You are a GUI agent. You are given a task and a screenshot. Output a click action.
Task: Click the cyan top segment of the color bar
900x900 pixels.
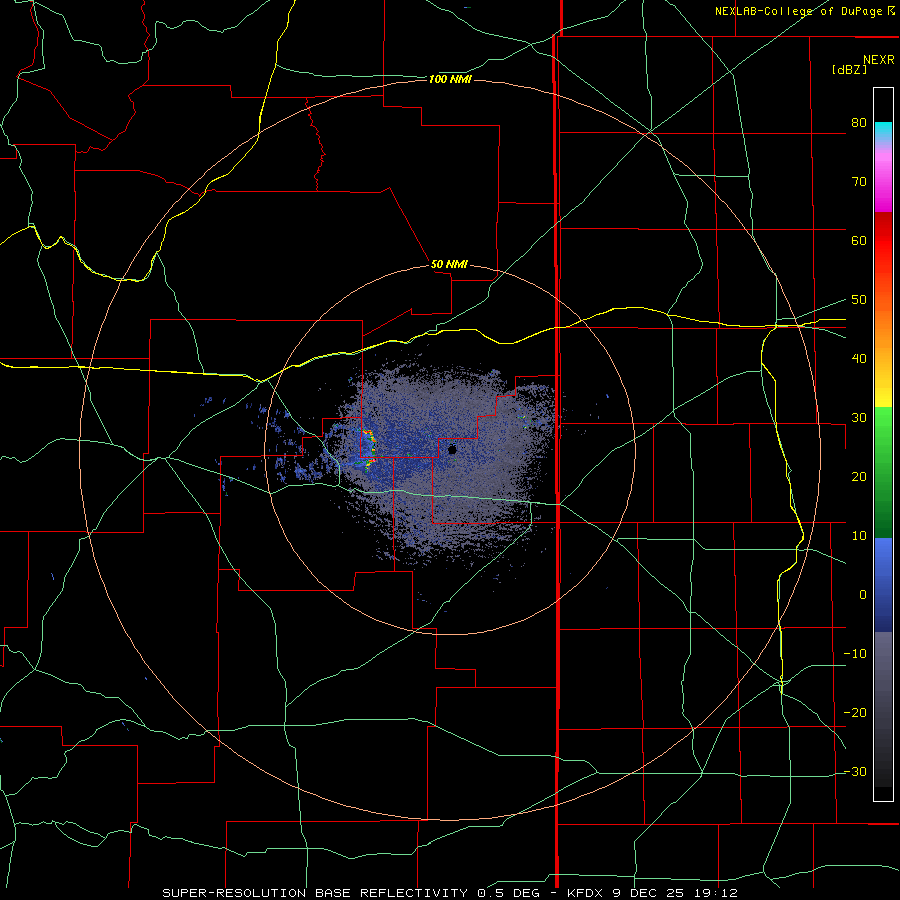coord(883,131)
